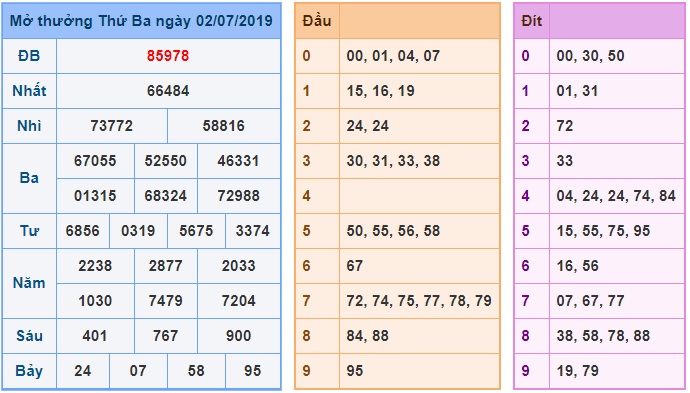Select second prize number 73772

click(111, 126)
